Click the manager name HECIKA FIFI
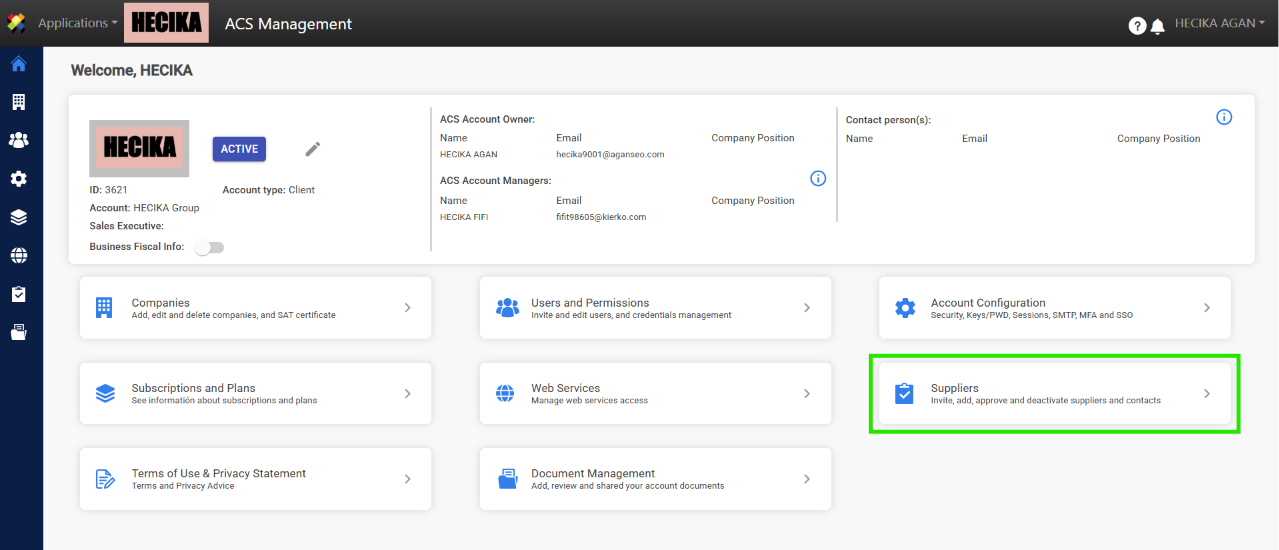The height and width of the screenshot is (550, 1279). (464, 217)
